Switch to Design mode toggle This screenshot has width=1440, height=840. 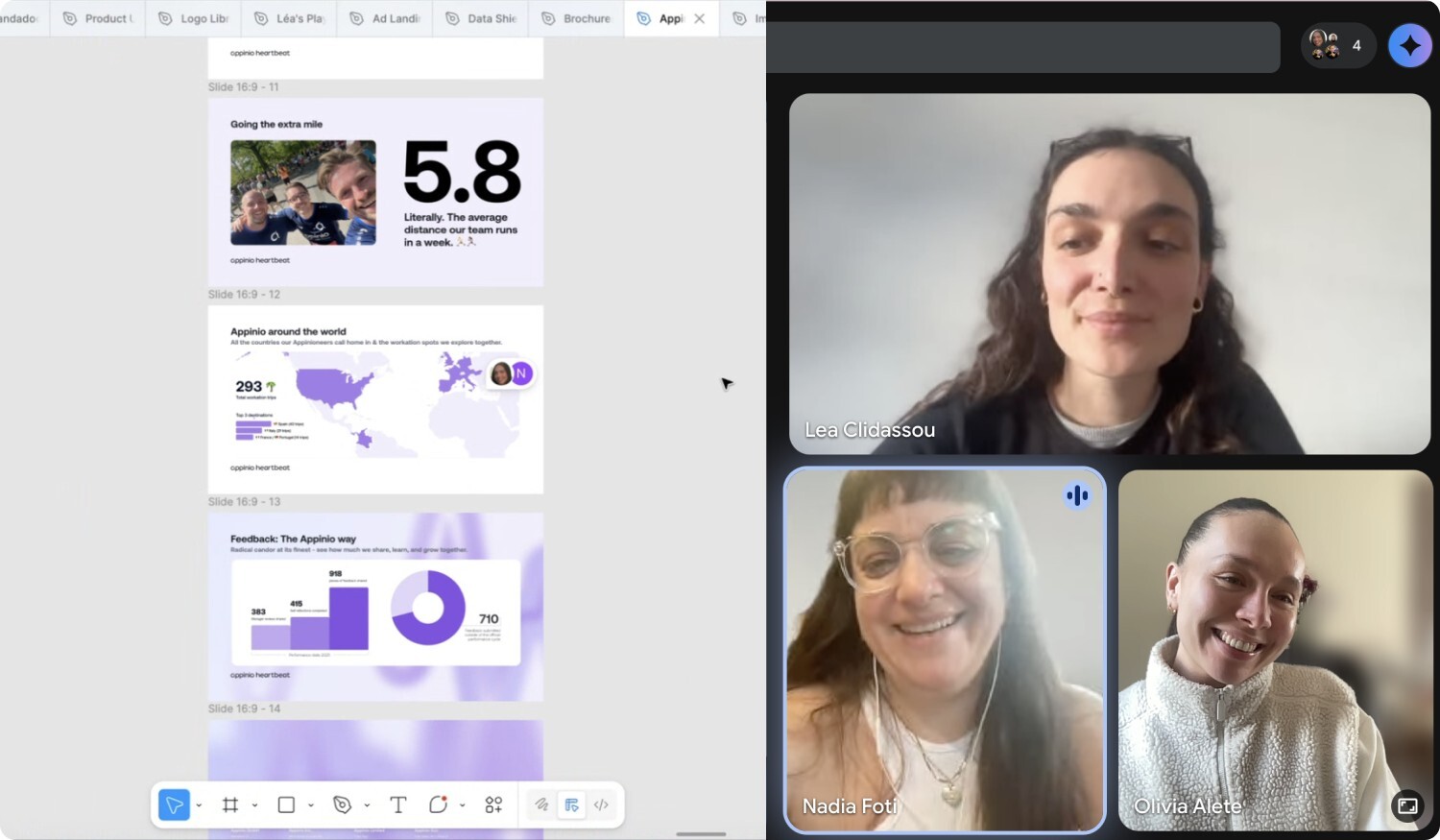click(x=571, y=805)
